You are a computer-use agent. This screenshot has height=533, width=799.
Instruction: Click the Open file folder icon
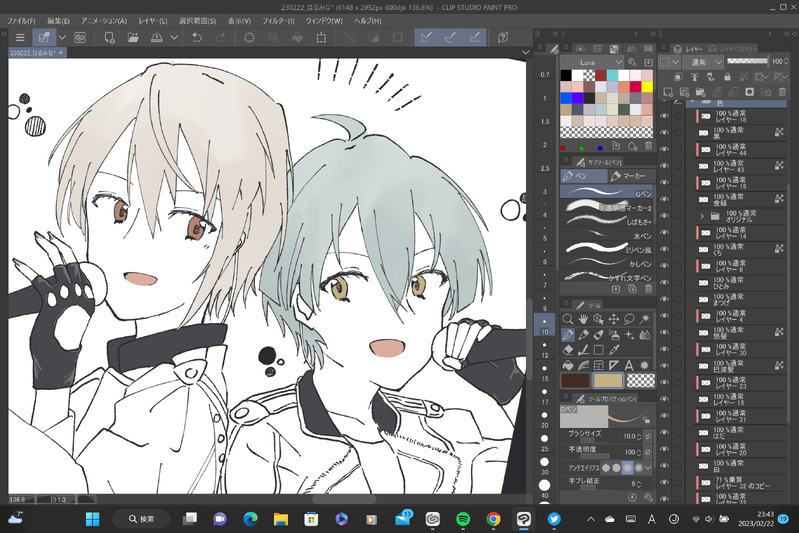(133, 37)
